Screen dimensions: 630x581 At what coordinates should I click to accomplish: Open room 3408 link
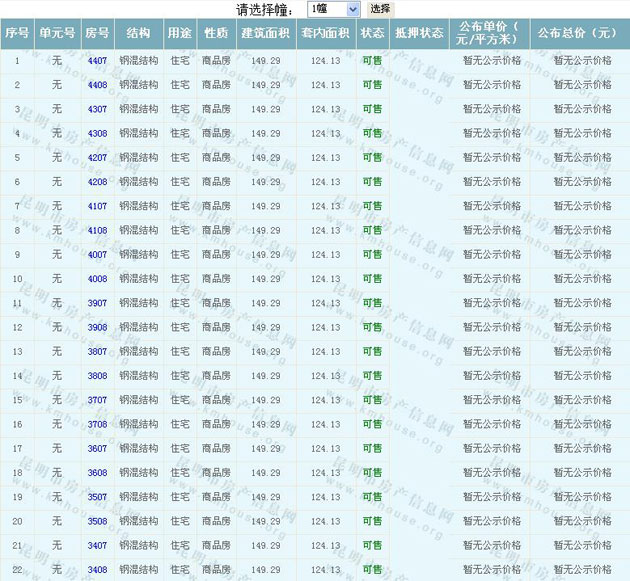click(97, 570)
